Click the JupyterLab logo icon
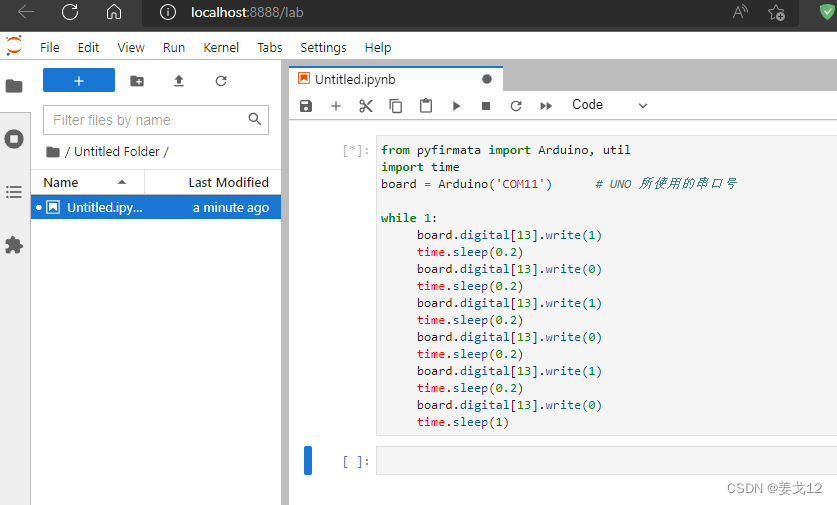This screenshot has height=505, width=837. (x=14, y=46)
